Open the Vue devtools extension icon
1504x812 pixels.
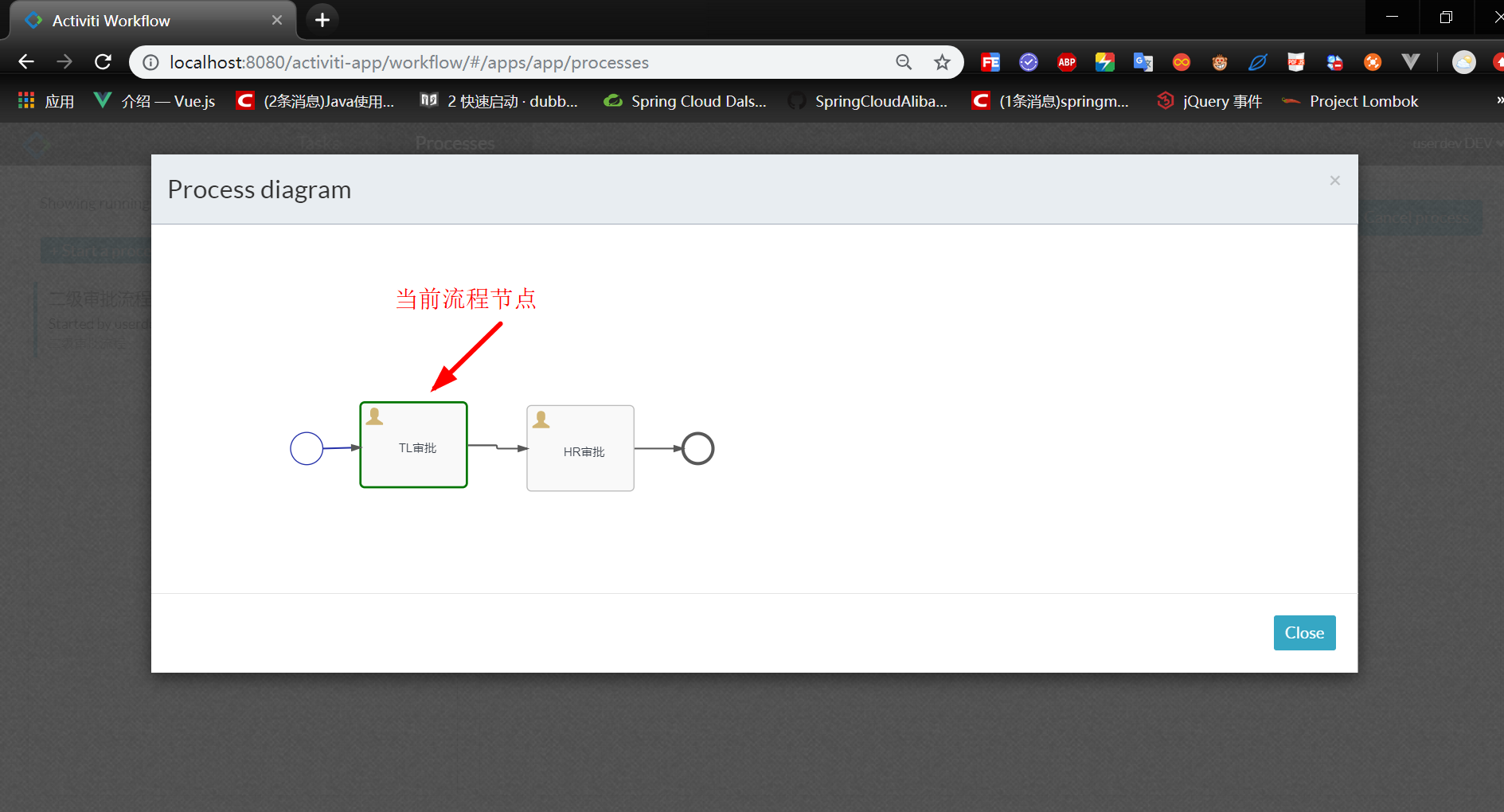point(1411,62)
